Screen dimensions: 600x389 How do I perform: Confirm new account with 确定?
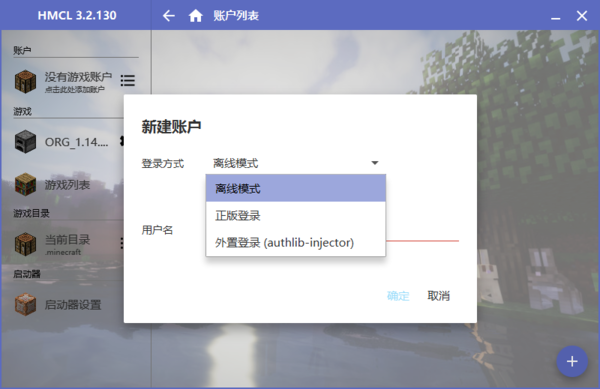[x=398, y=296]
